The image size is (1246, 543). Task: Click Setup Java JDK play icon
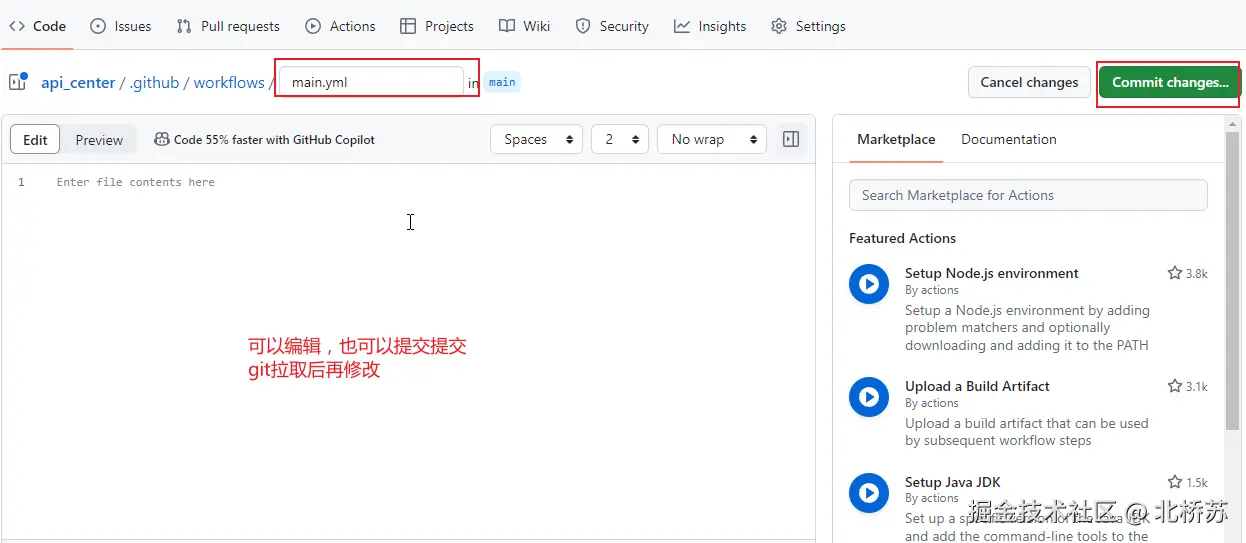tap(869, 493)
